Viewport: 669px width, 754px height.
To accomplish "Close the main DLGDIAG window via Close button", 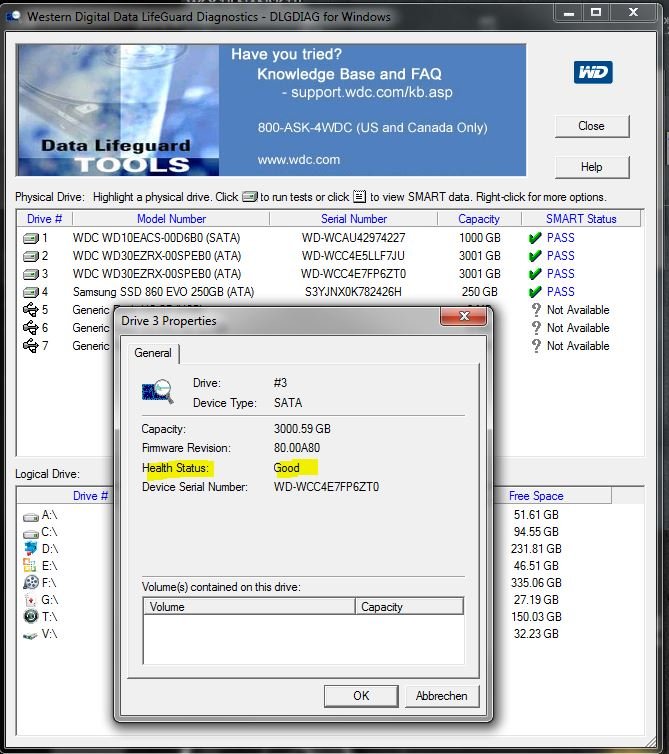I will click(x=592, y=126).
